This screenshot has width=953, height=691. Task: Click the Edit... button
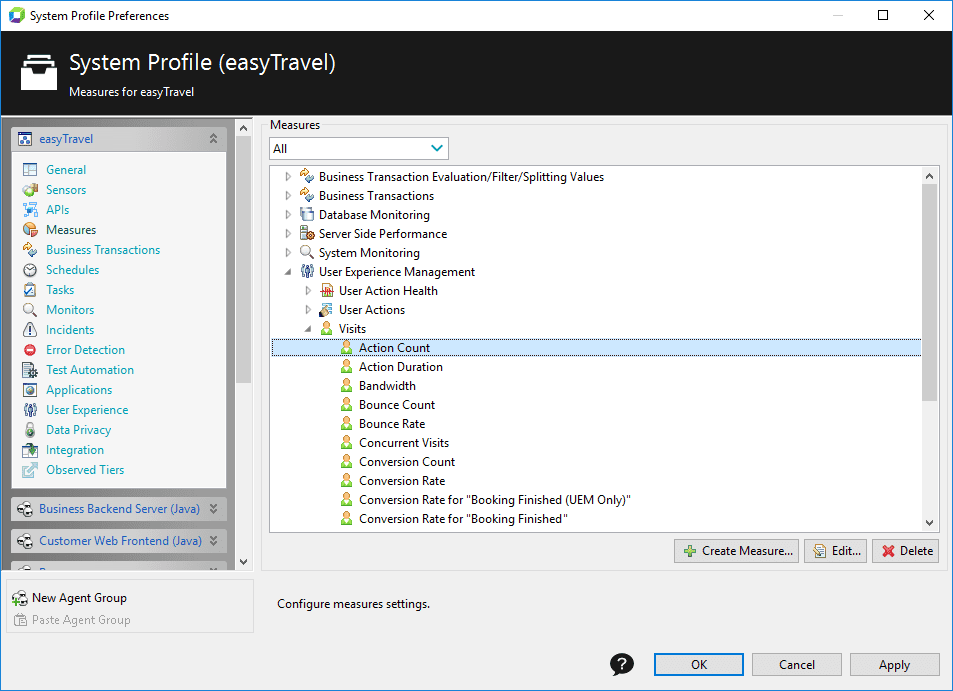click(835, 551)
